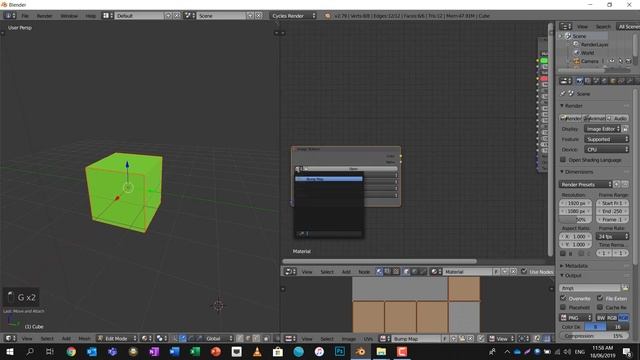Toggle the 3D manipulator widget icon
Screen dimensions: 640x360
[175, 338]
